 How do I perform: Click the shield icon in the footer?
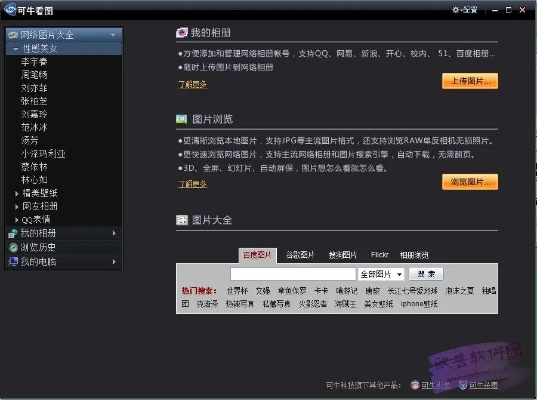(463, 385)
